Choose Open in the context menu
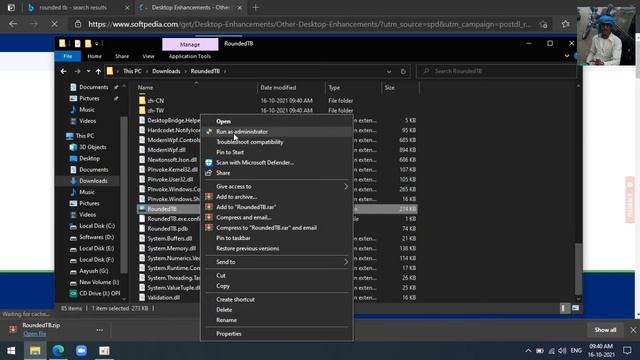The width and height of the screenshot is (640, 360). point(223,121)
